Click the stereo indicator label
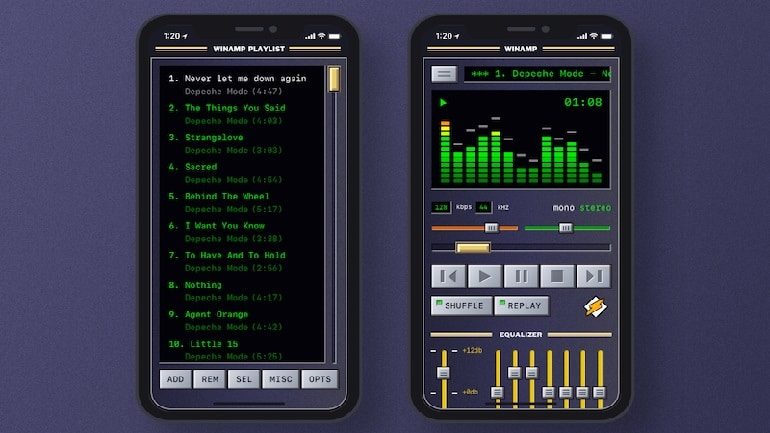The image size is (770, 433). tap(595, 208)
